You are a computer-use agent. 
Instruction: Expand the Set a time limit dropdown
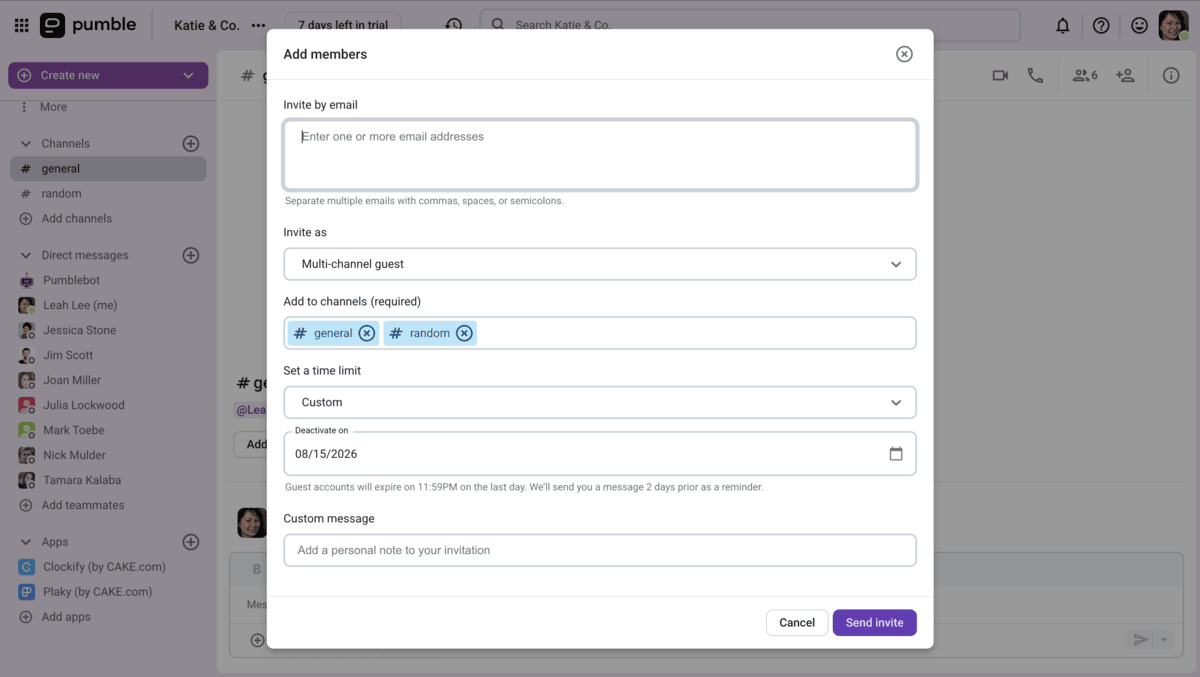point(600,402)
